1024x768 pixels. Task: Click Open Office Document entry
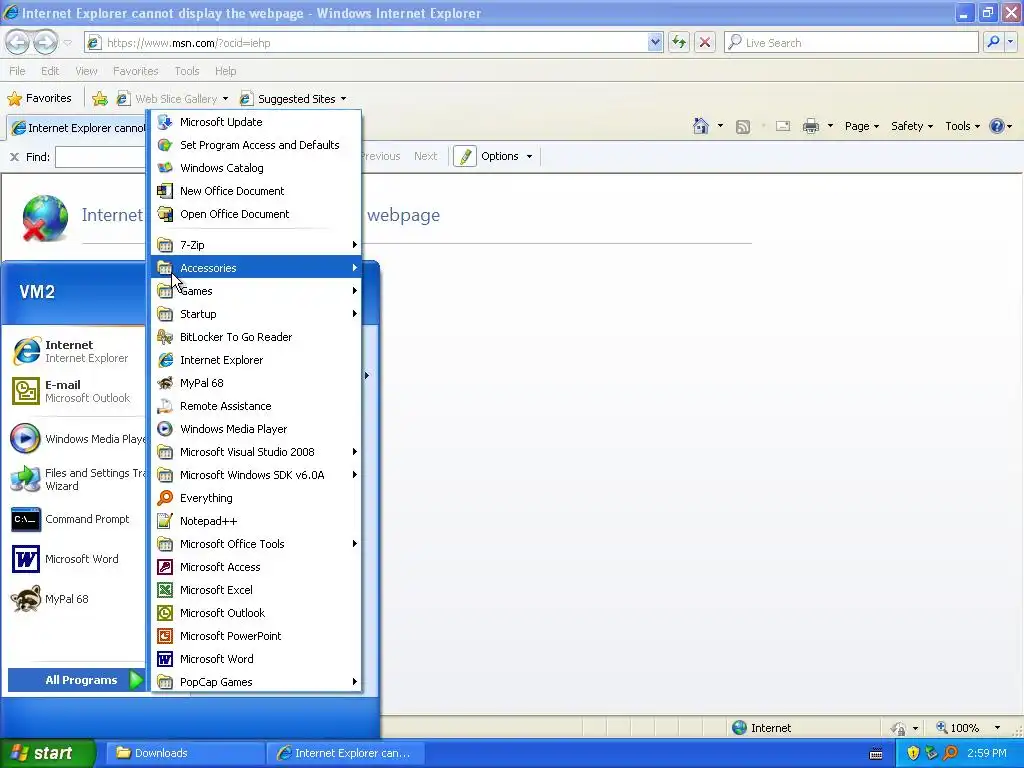(x=256, y=214)
